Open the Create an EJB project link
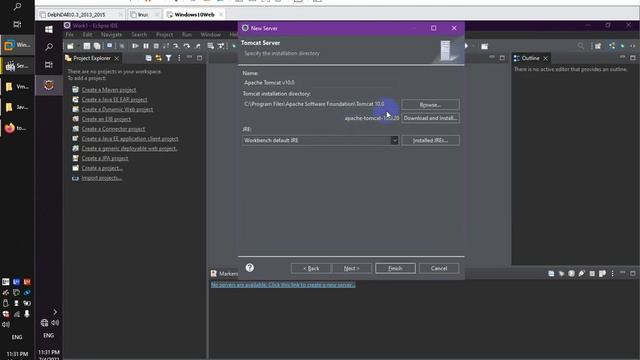 (106, 119)
